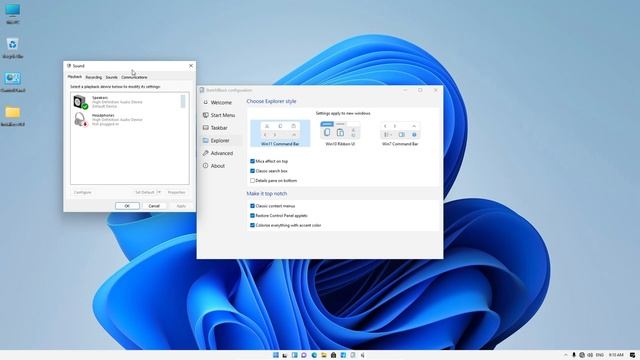Open Task View from the taskbar
640x360 pixels.
(285, 355)
